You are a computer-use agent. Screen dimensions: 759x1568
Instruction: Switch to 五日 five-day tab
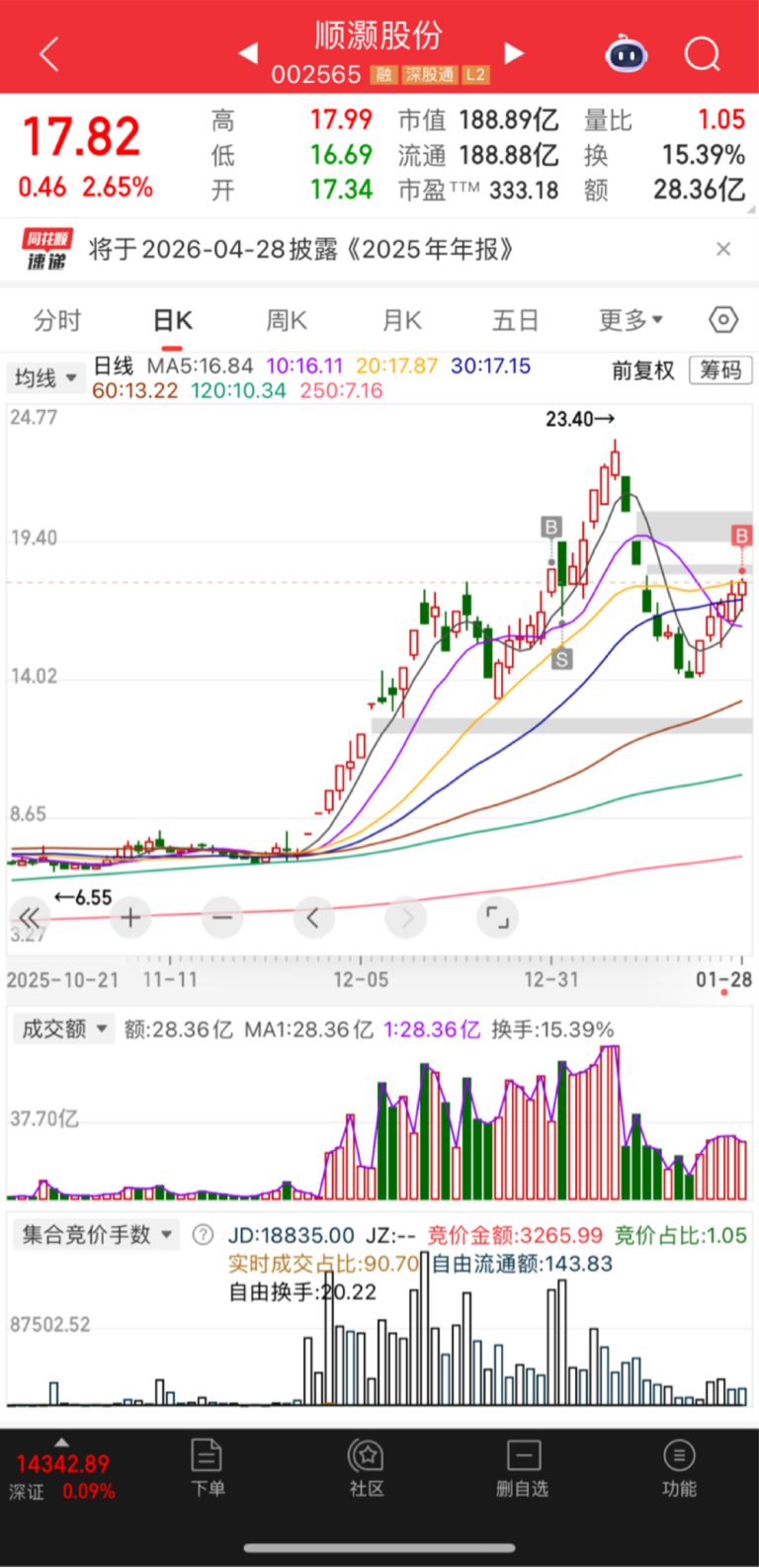[516, 320]
